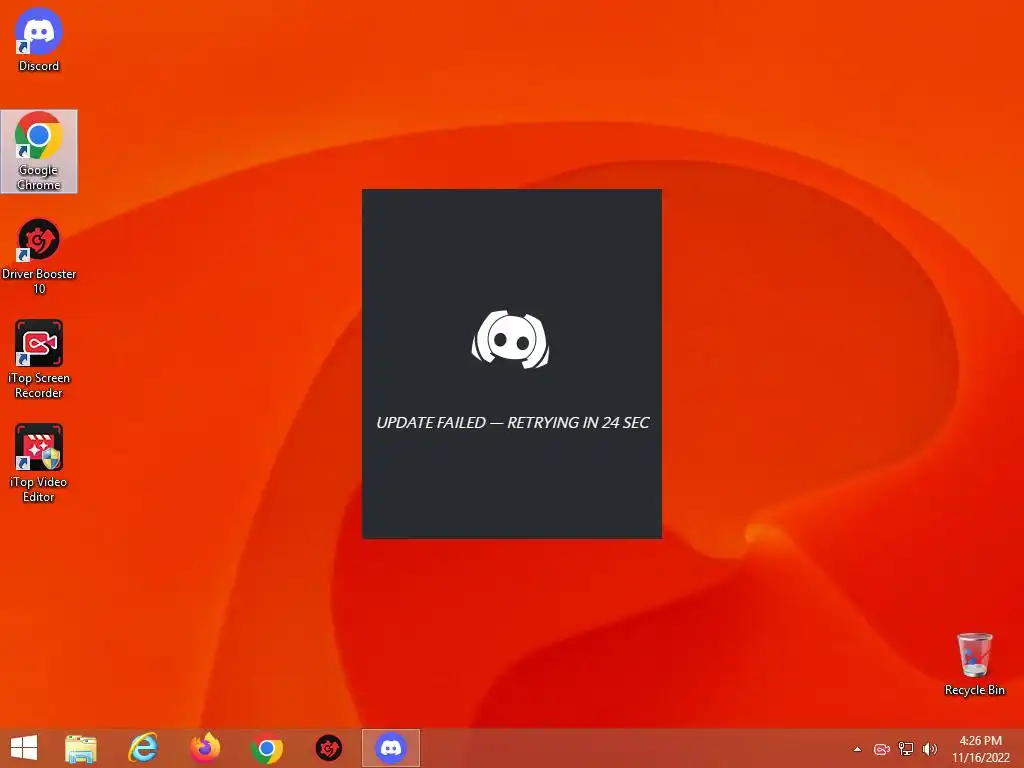Select the Driver Booster 10 desktop icon
Image resolution: width=1024 pixels, height=768 pixels.
(x=39, y=256)
